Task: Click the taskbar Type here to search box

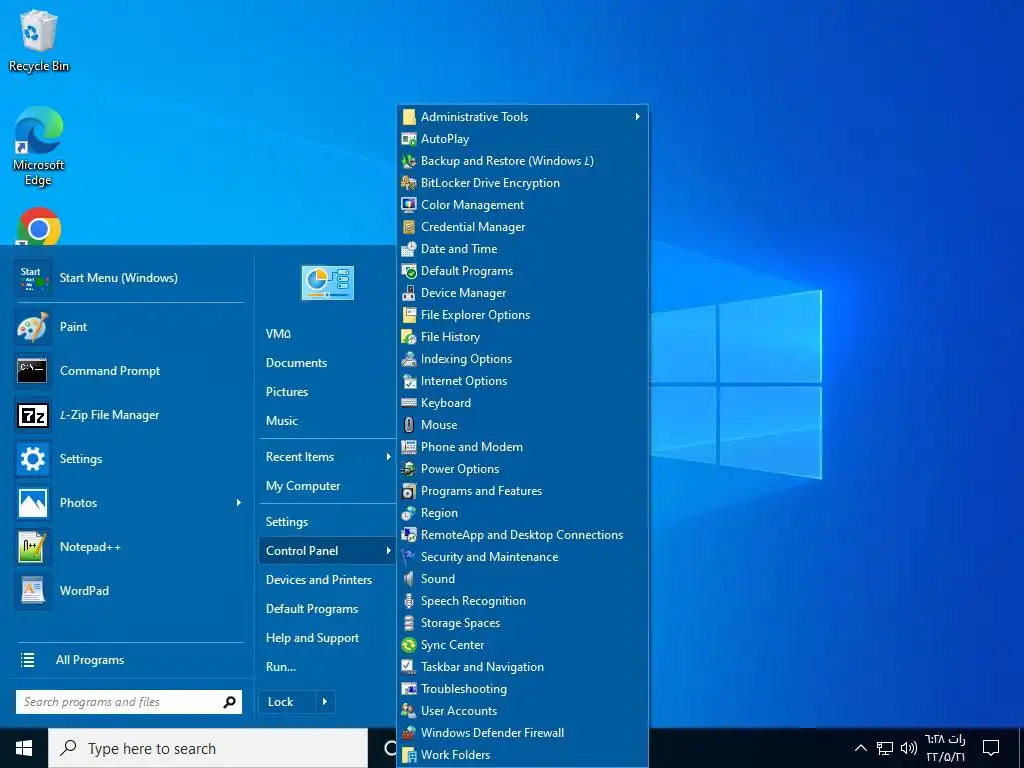Action: tap(208, 748)
